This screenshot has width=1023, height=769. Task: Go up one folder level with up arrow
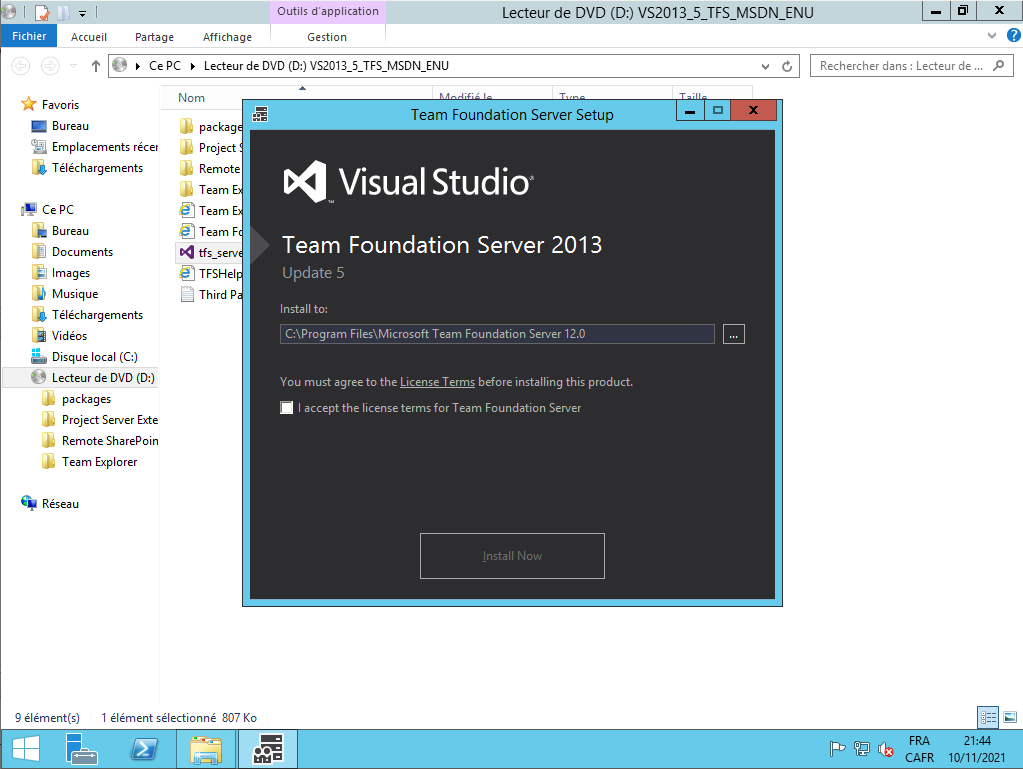96,66
